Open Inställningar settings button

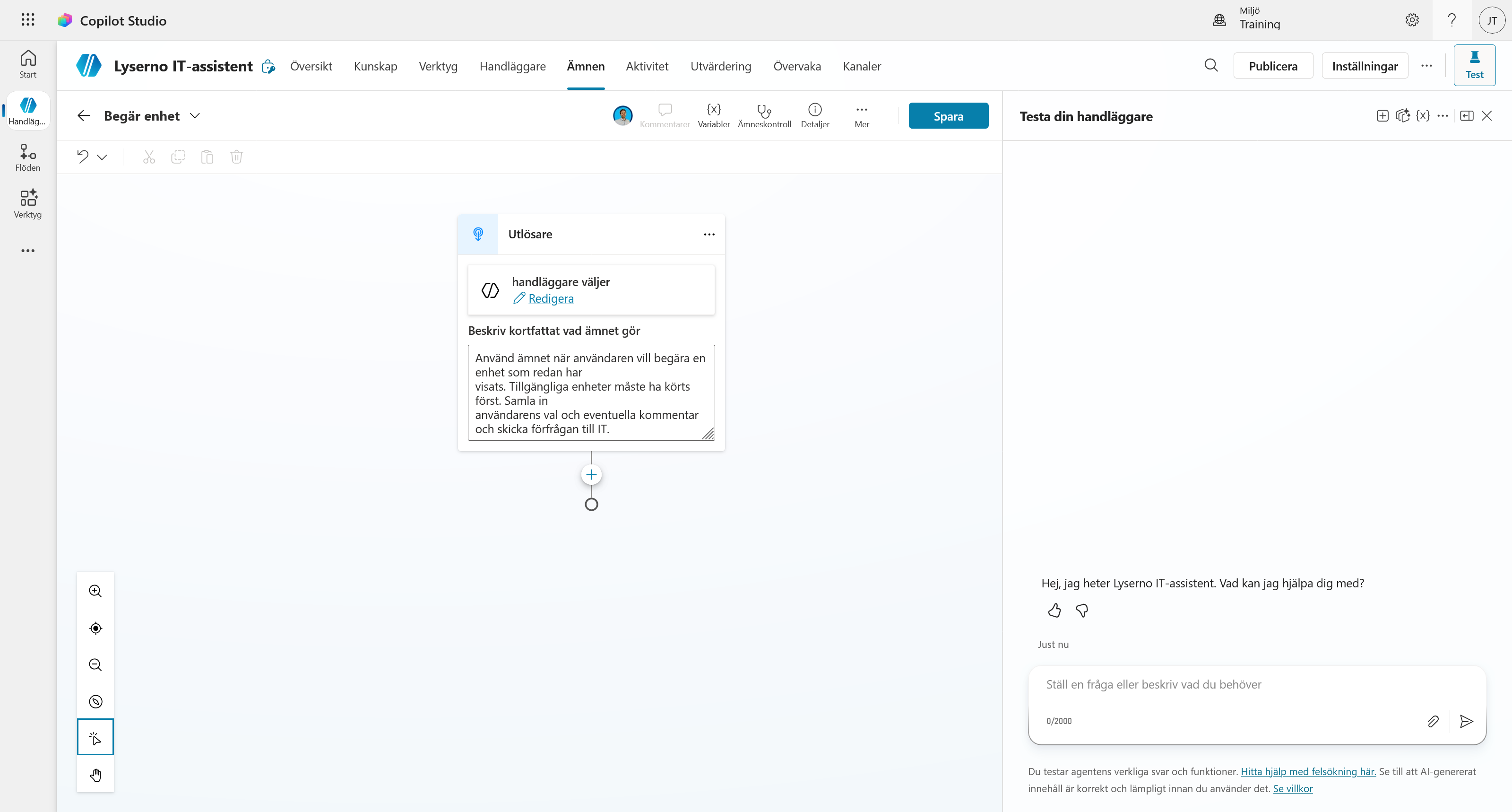[x=1365, y=66]
